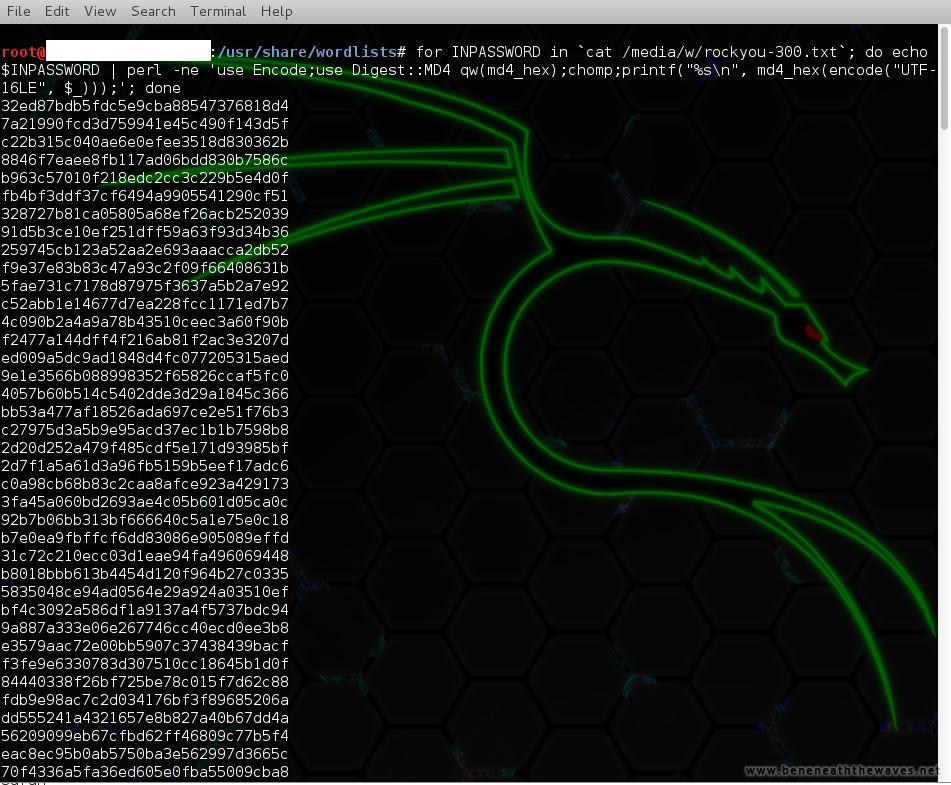
Task: Click the "$INPASSWORD" variable on the second line
Action: [50, 70]
